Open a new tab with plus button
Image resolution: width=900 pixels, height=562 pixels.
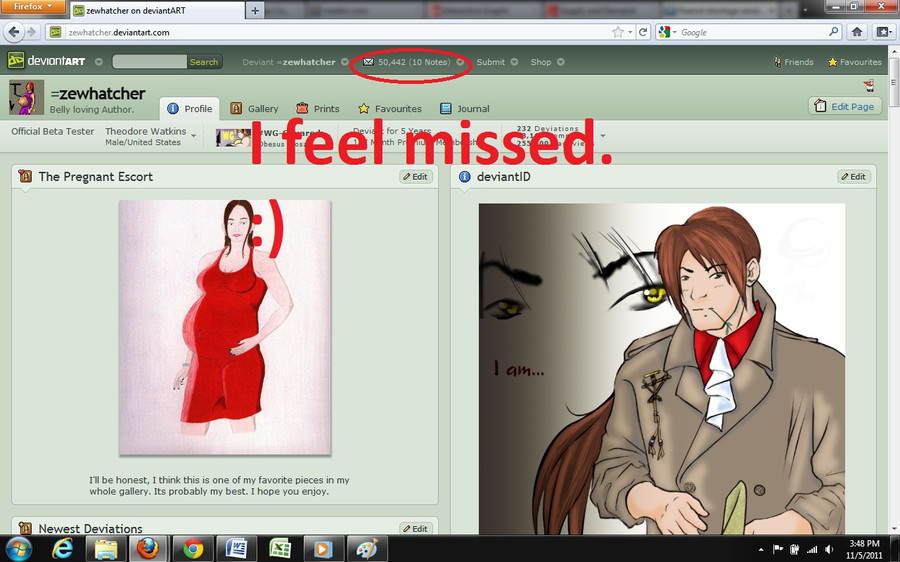(x=255, y=10)
